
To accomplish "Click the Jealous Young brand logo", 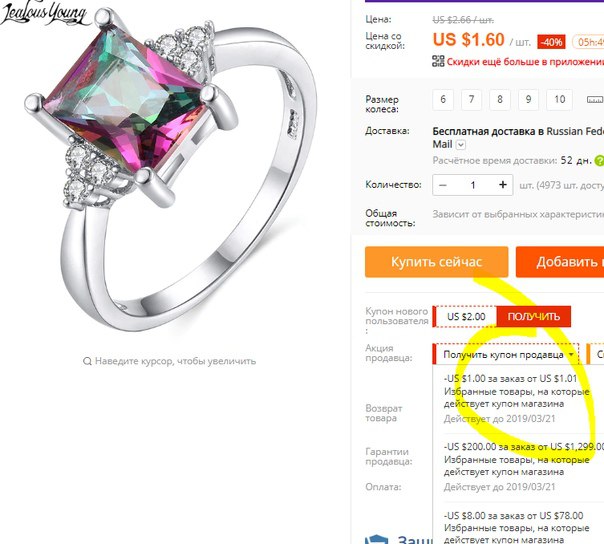I will tap(43, 13).
